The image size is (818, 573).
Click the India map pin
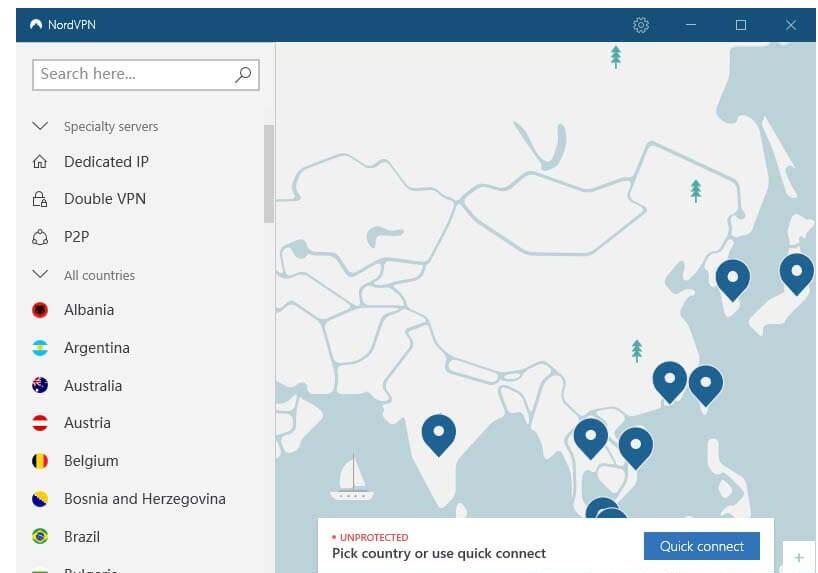tap(439, 434)
